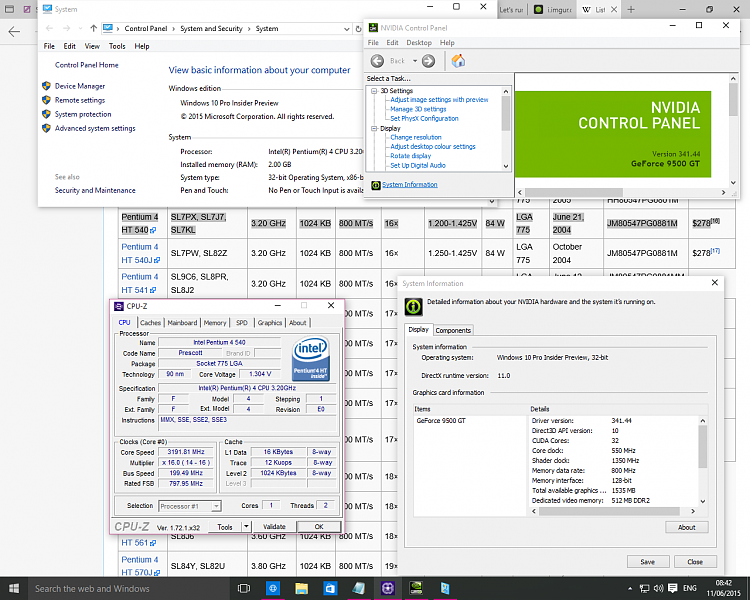Open the System address bar dropdown
The image size is (750, 600).
(347, 29)
